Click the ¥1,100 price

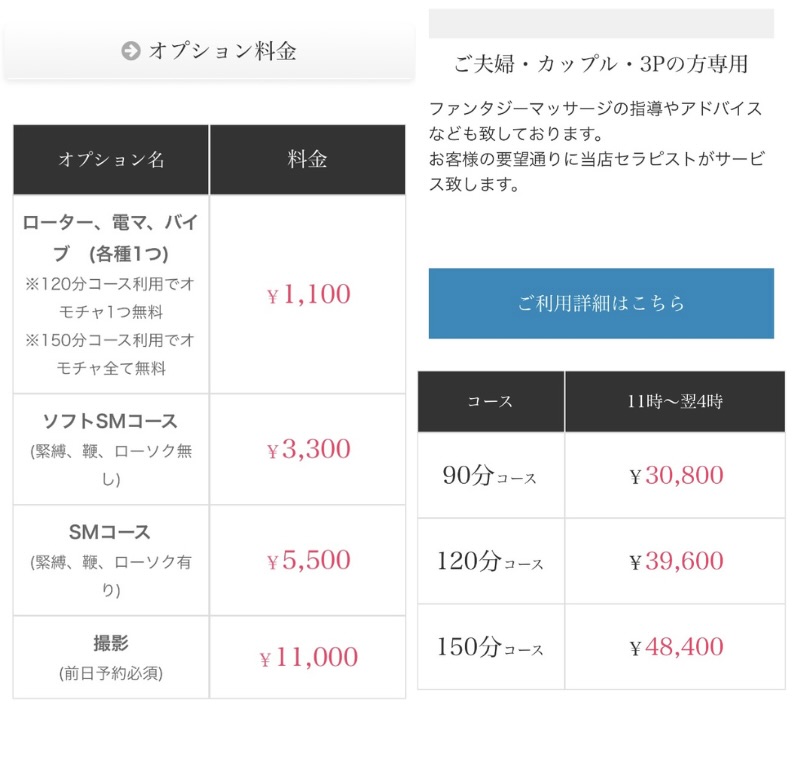point(309,294)
